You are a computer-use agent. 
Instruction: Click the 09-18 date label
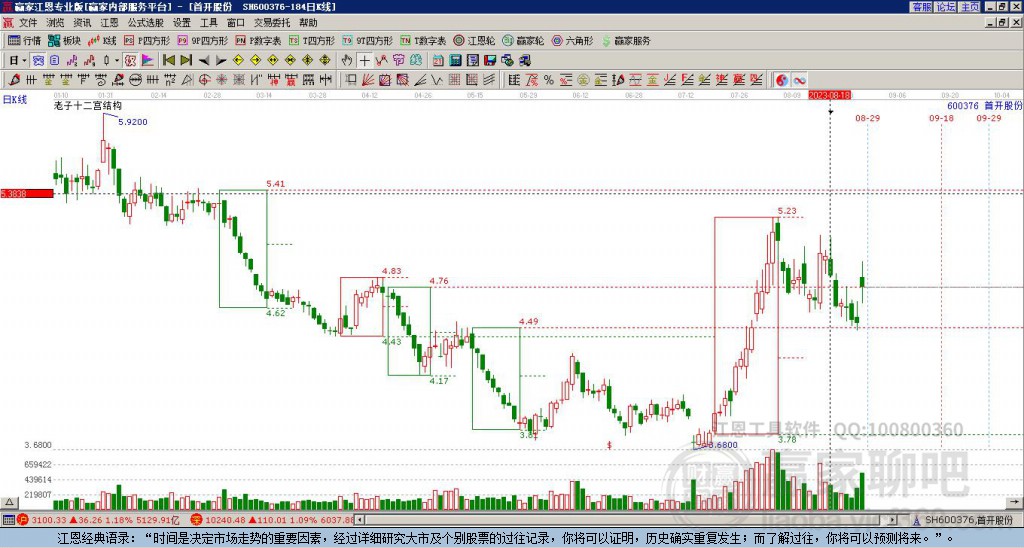click(941, 118)
